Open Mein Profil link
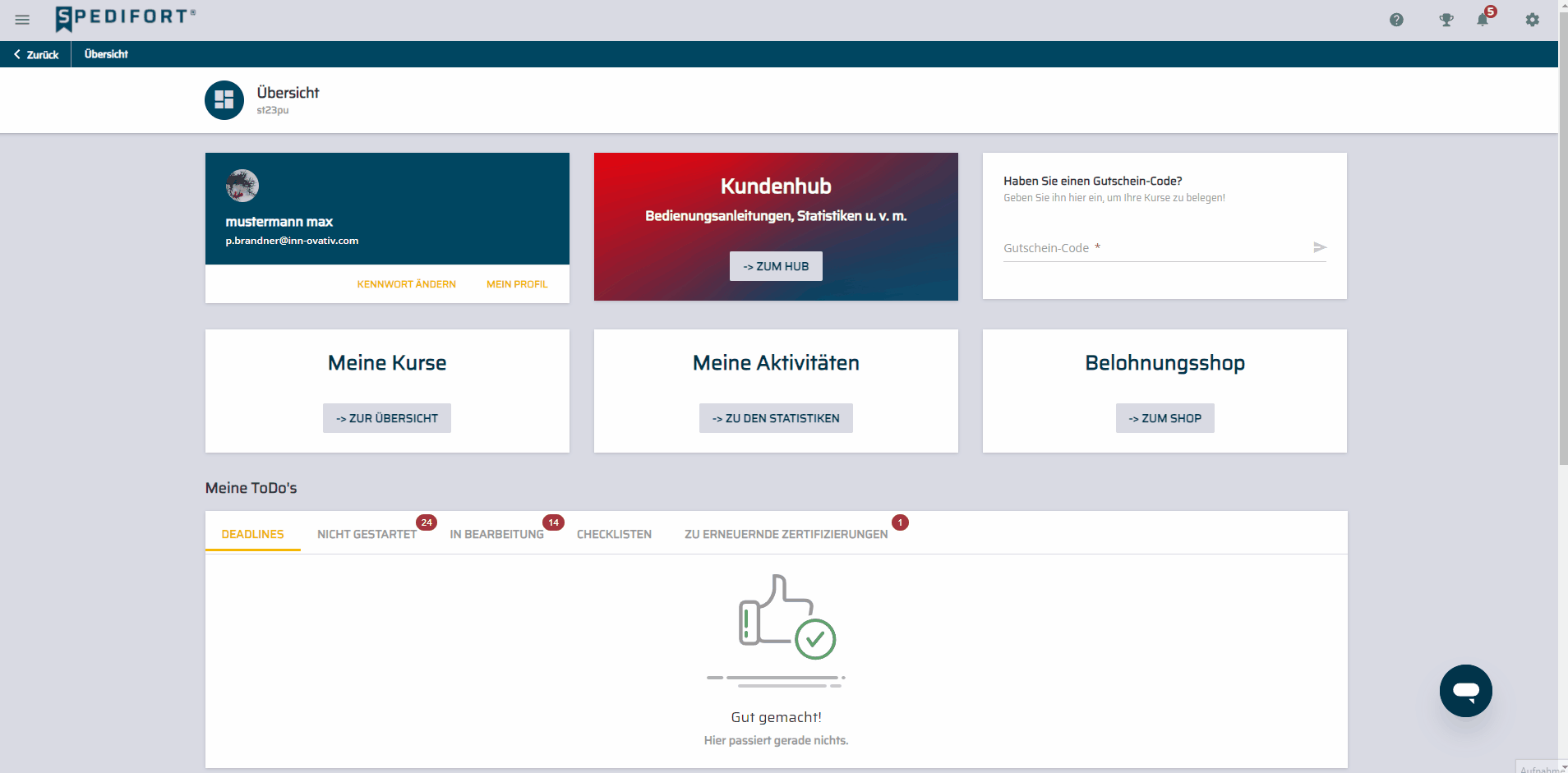1568x773 pixels. click(x=517, y=284)
